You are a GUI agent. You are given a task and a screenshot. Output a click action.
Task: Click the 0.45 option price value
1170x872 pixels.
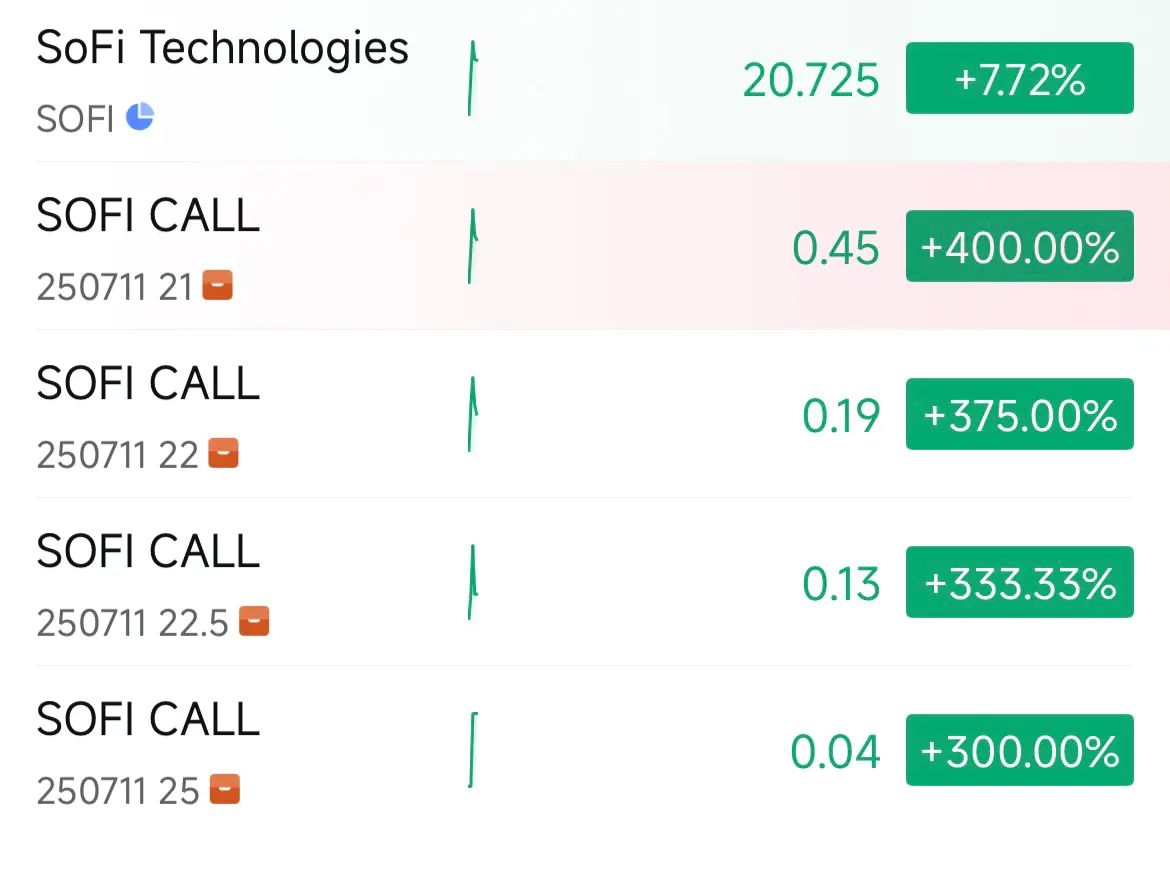(x=836, y=248)
